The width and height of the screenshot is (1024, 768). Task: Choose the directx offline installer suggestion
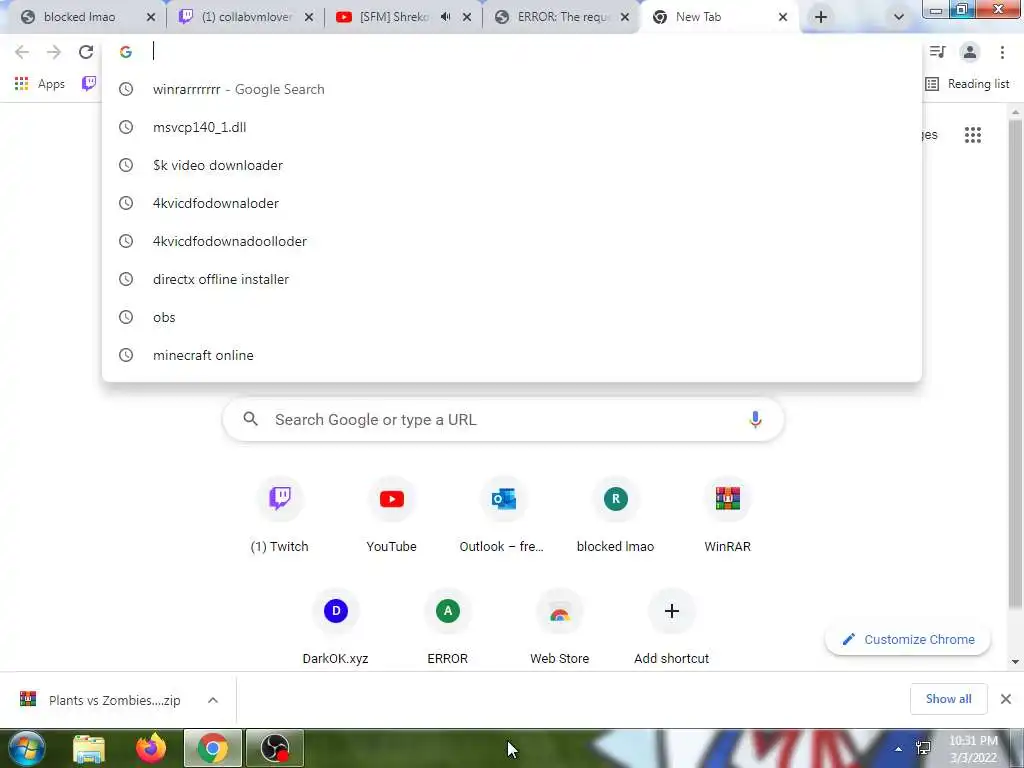click(x=512, y=279)
